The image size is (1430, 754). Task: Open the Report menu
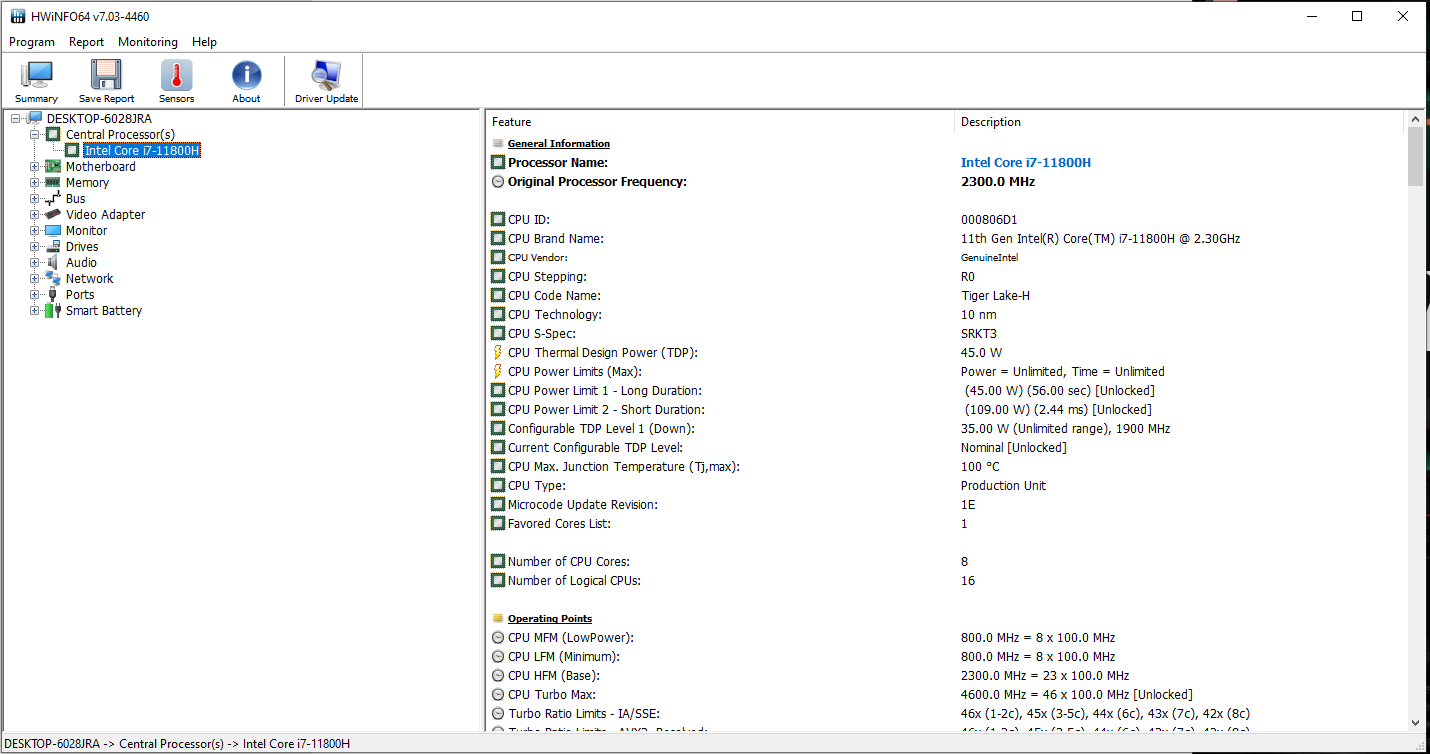pyautogui.click(x=86, y=42)
